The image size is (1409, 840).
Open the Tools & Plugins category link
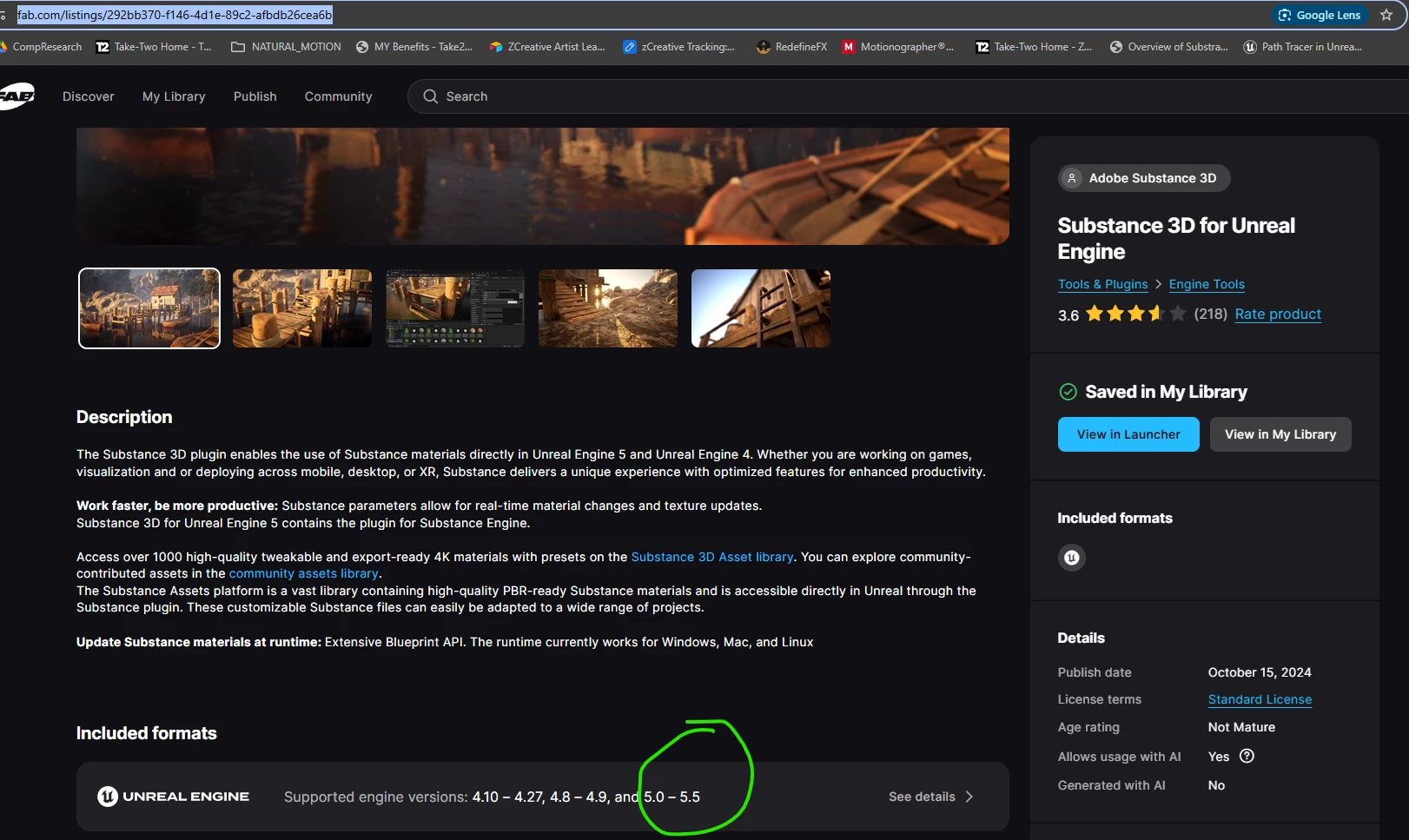tap(1102, 284)
